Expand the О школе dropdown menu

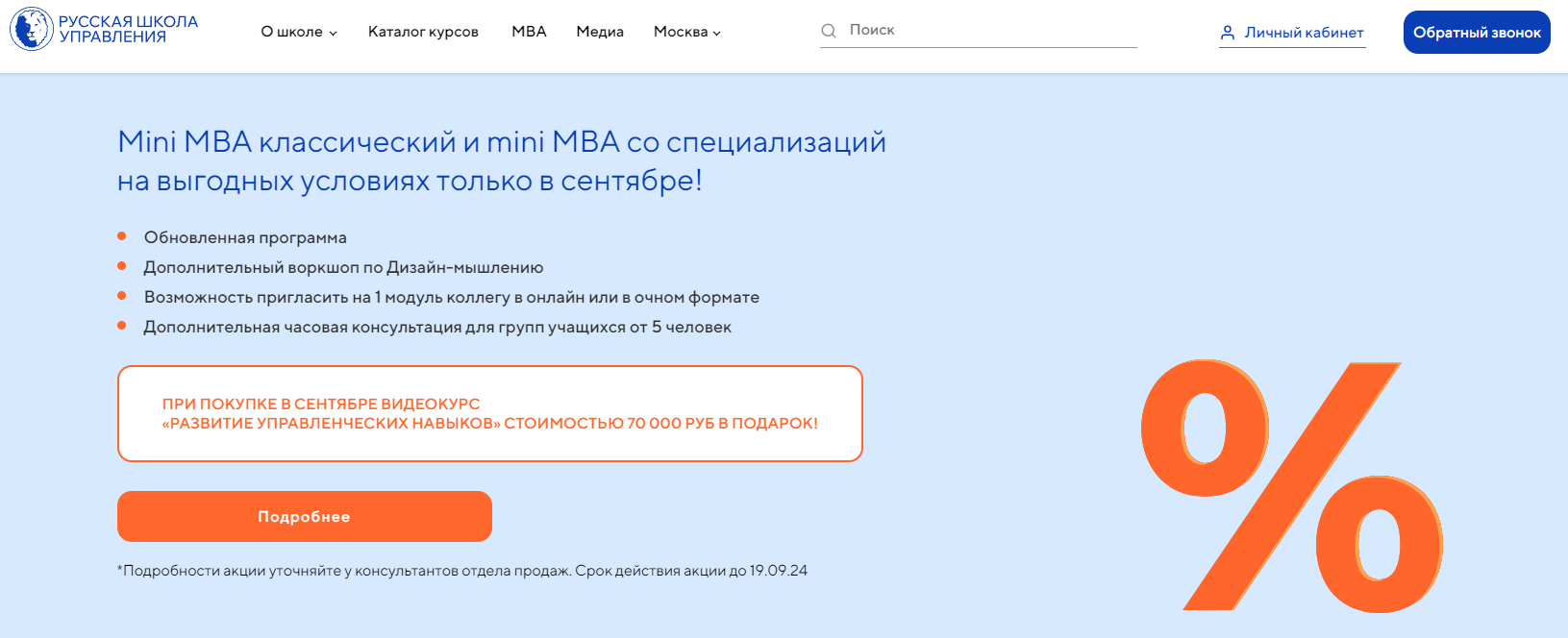[299, 32]
